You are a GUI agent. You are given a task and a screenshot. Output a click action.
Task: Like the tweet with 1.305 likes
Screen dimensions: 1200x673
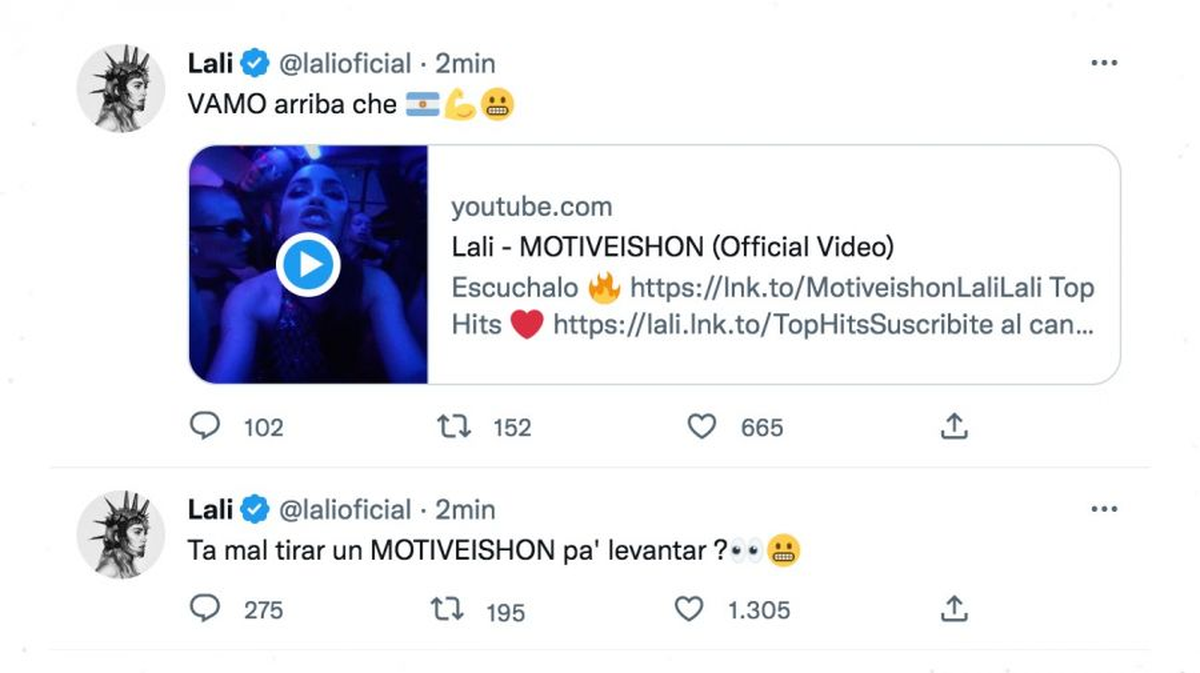coord(689,608)
